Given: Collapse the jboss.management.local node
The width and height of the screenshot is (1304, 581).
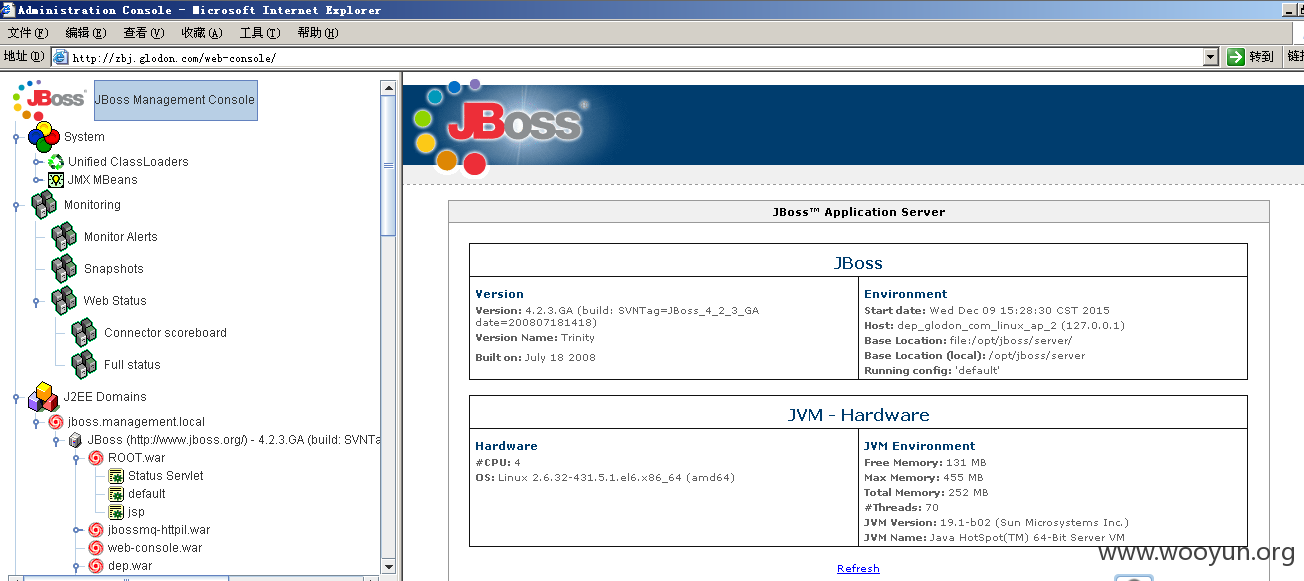Looking at the screenshot, I should (37, 422).
